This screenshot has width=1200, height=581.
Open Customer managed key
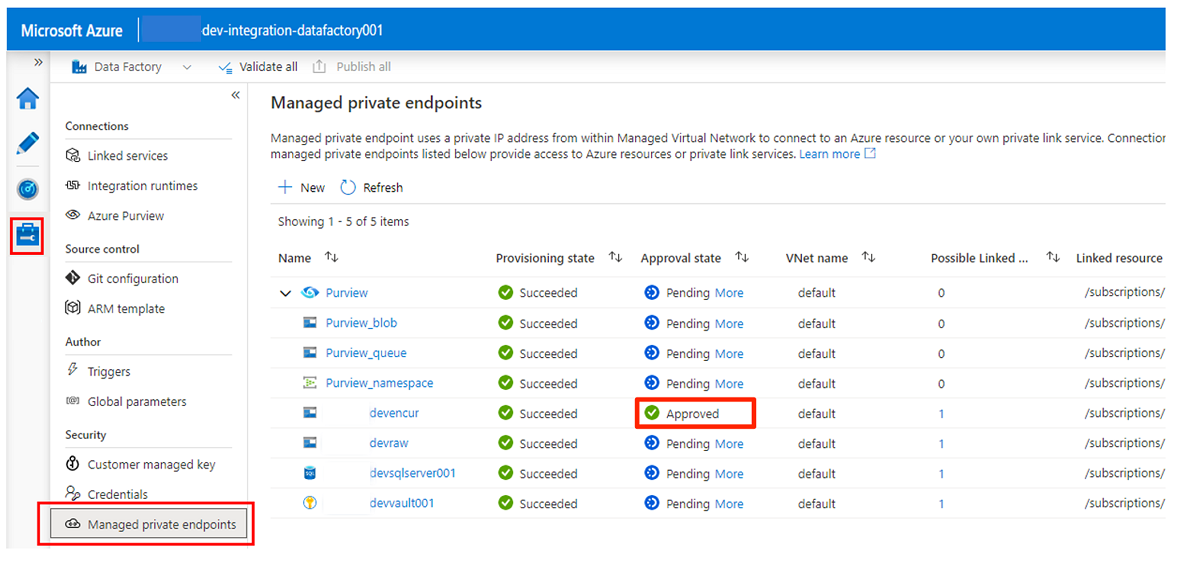(x=150, y=465)
